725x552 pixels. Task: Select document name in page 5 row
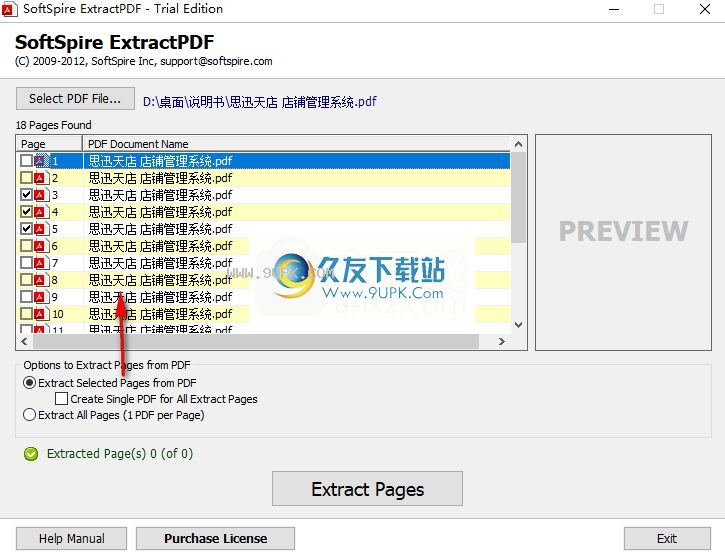click(x=160, y=229)
